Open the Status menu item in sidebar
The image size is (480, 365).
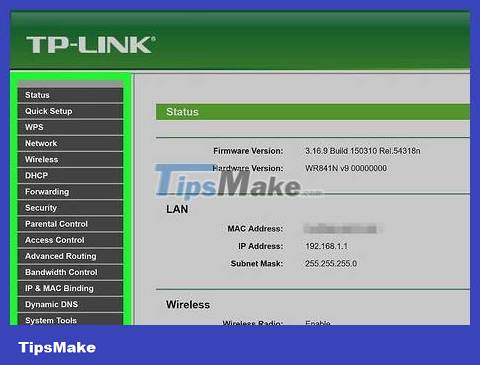click(x=70, y=95)
